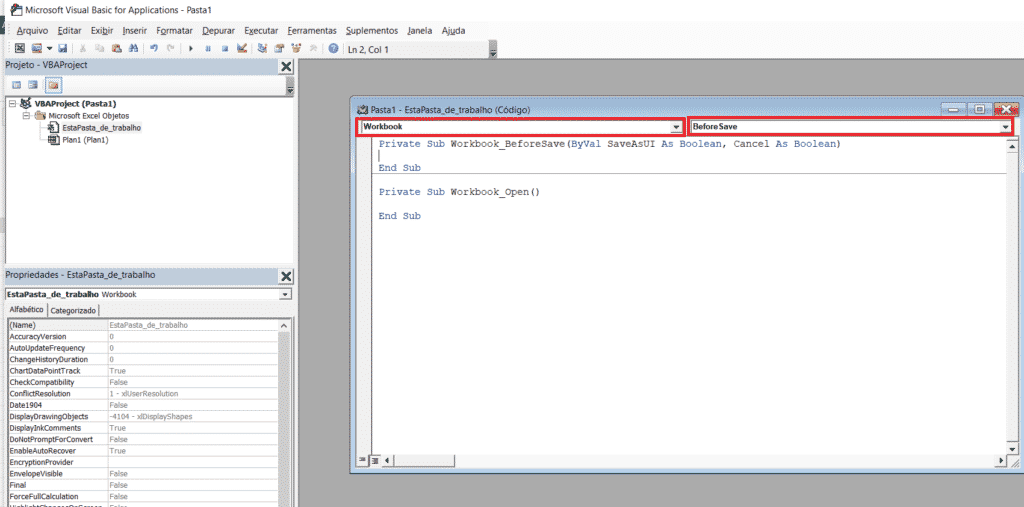Open the Formatar menu
Viewport: 1024px width, 507px height.
pyautogui.click(x=174, y=31)
